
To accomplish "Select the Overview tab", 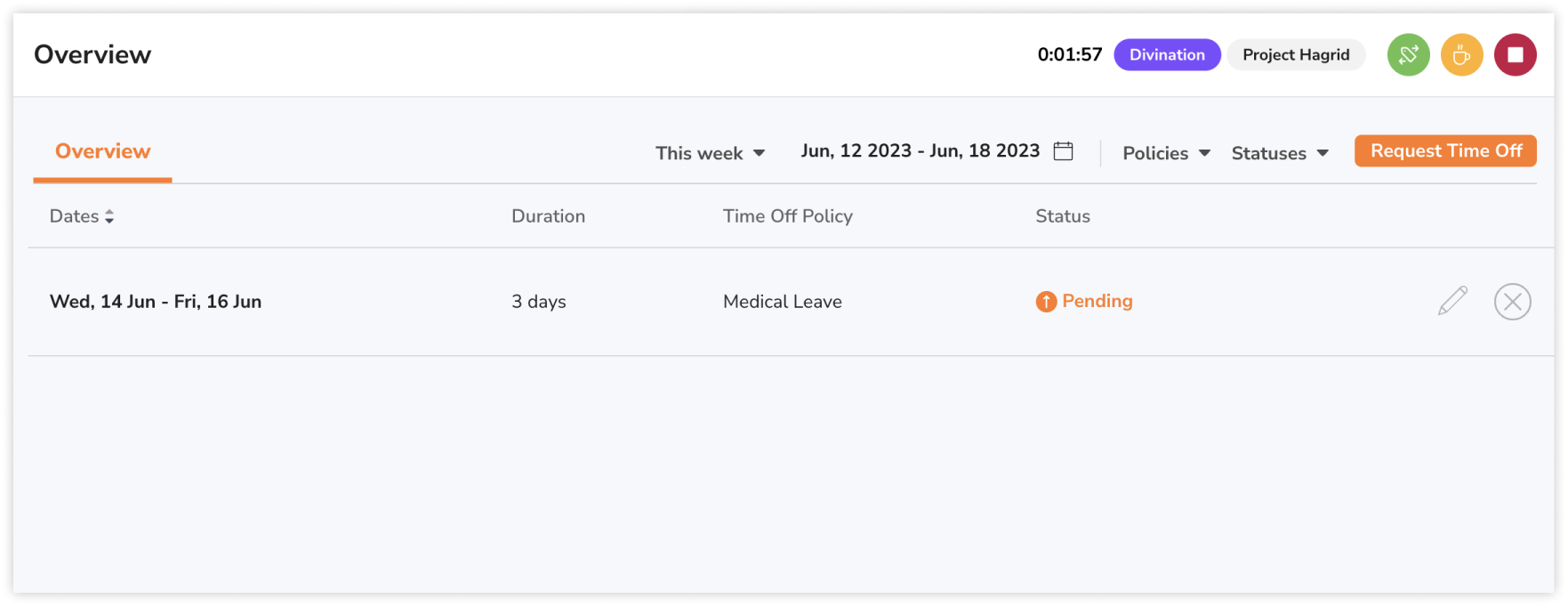I will tap(101, 150).
